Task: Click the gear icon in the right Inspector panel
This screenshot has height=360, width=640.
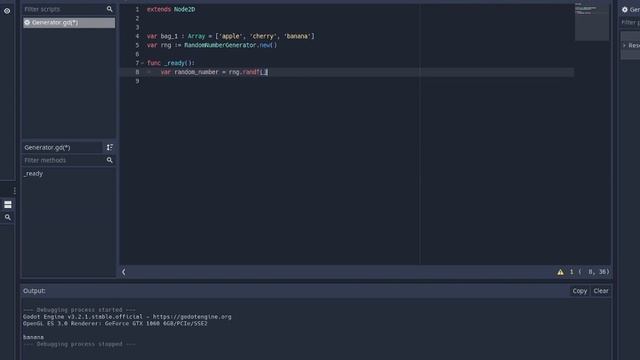Action: (x=625, y=9)
